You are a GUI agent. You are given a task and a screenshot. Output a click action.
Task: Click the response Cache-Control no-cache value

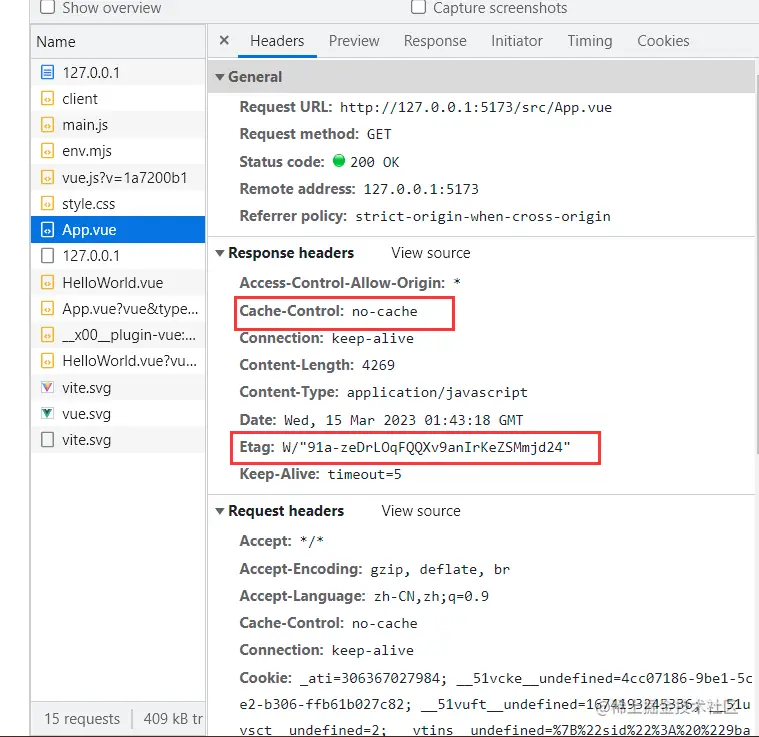384,312
